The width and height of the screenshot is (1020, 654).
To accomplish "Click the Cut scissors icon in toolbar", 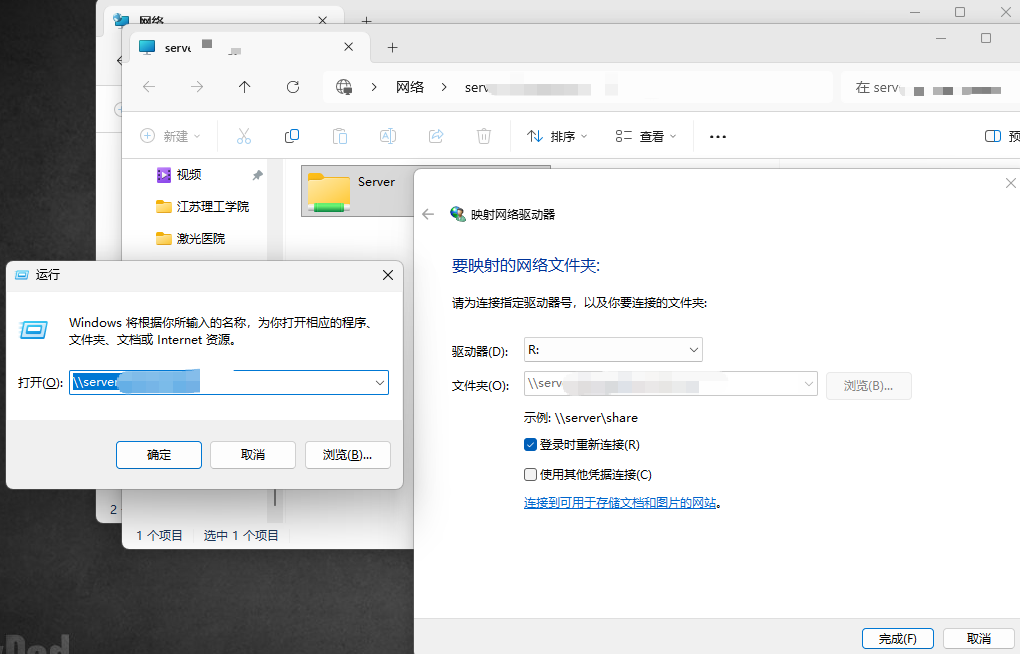I will (244, 136).
